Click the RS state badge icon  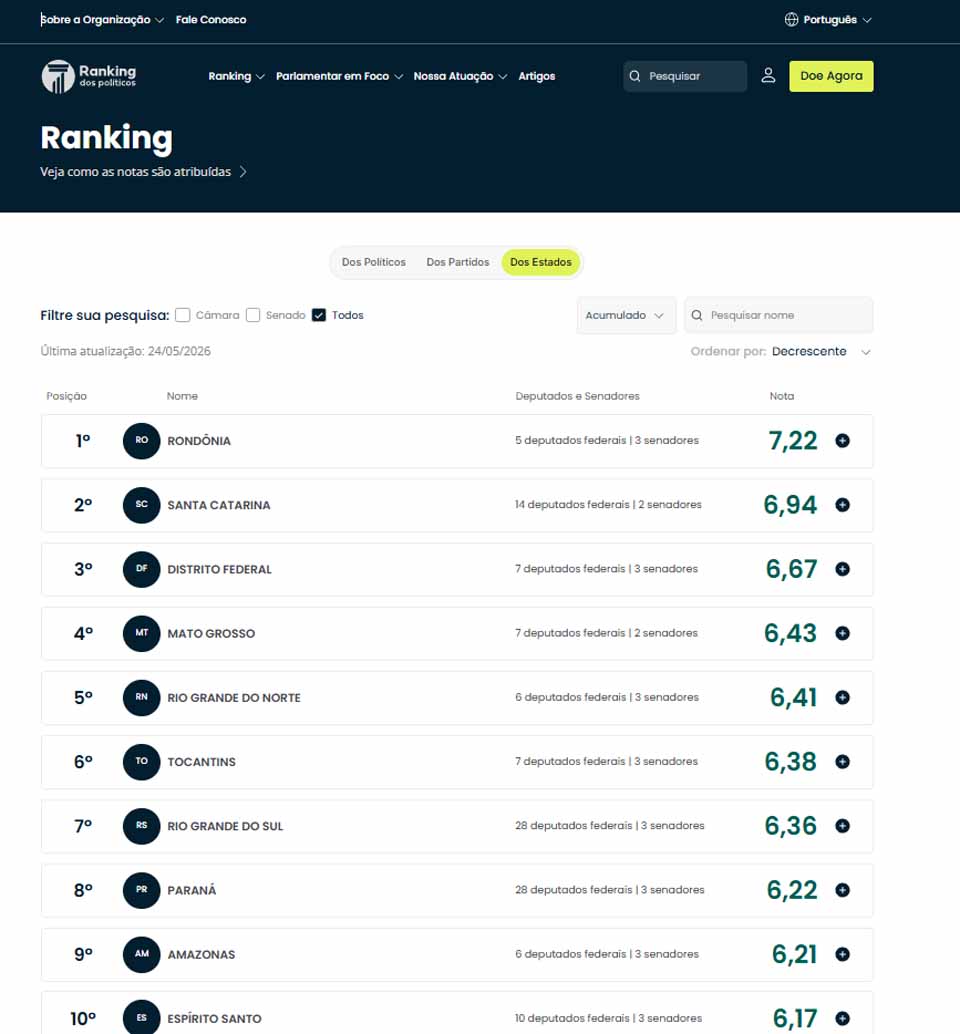pyautogui.click(x=142, y=826)
